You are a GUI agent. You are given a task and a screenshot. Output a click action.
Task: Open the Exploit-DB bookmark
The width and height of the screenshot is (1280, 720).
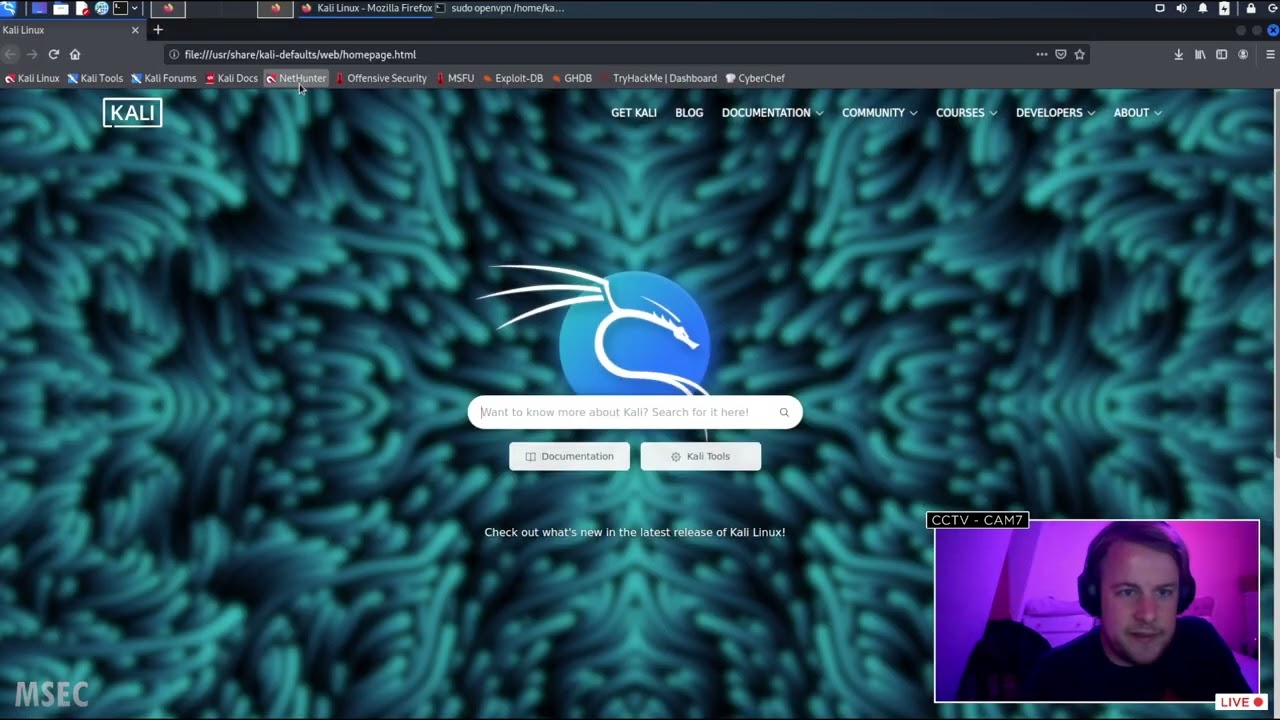tap(512, 78)
